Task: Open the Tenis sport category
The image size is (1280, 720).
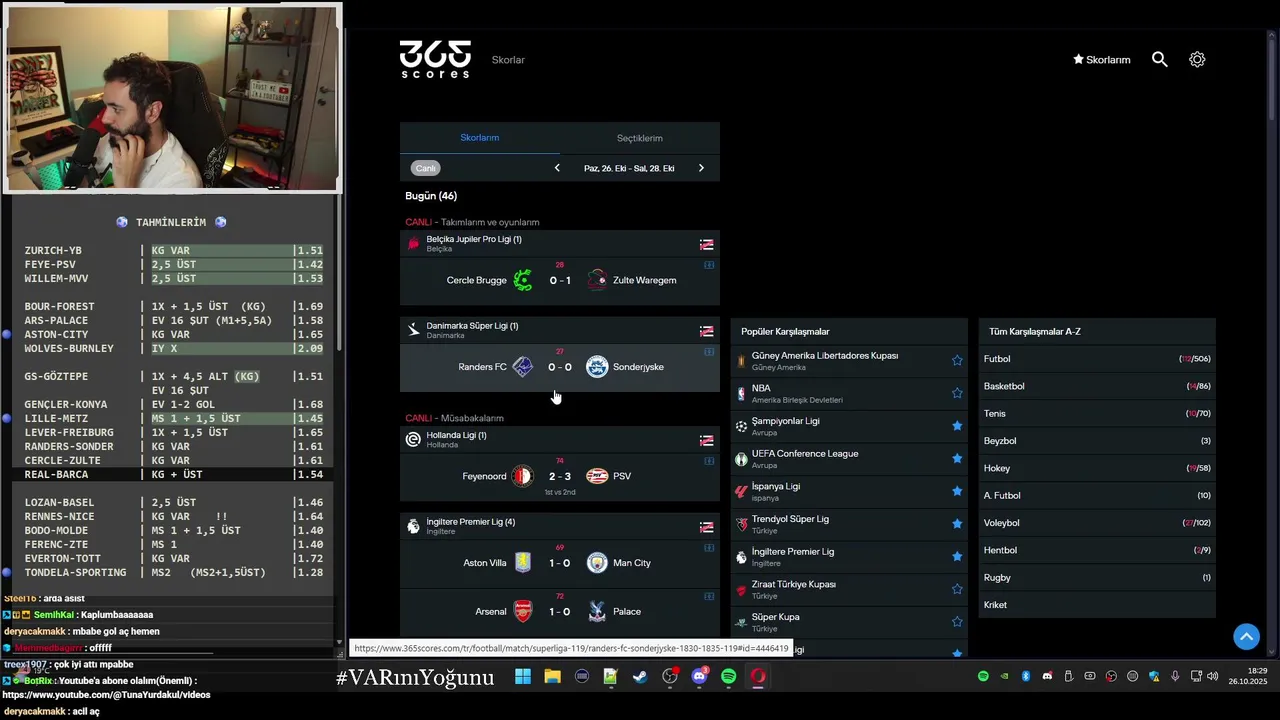Action: pos(1097,413)
